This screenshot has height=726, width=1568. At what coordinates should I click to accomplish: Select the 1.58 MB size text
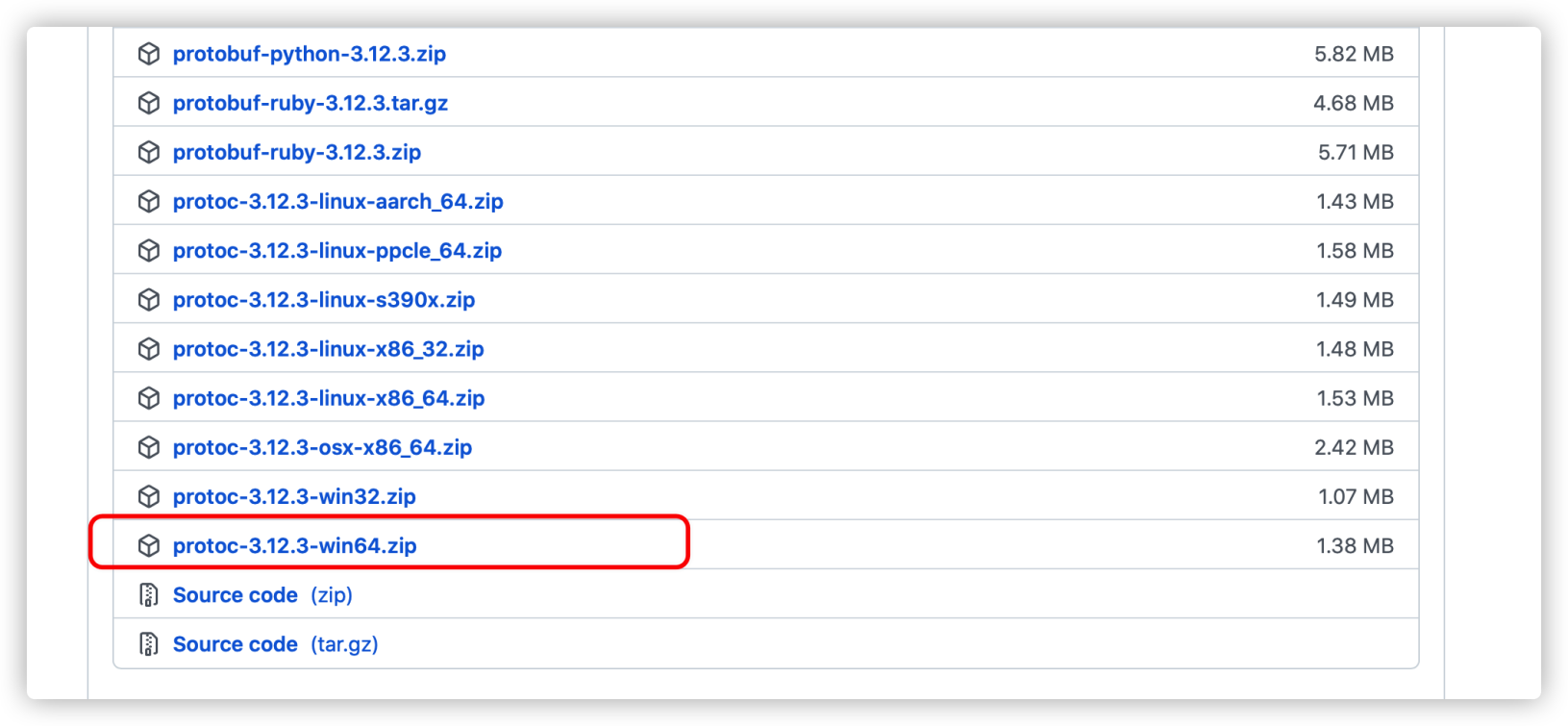(x=1355, y=250)
